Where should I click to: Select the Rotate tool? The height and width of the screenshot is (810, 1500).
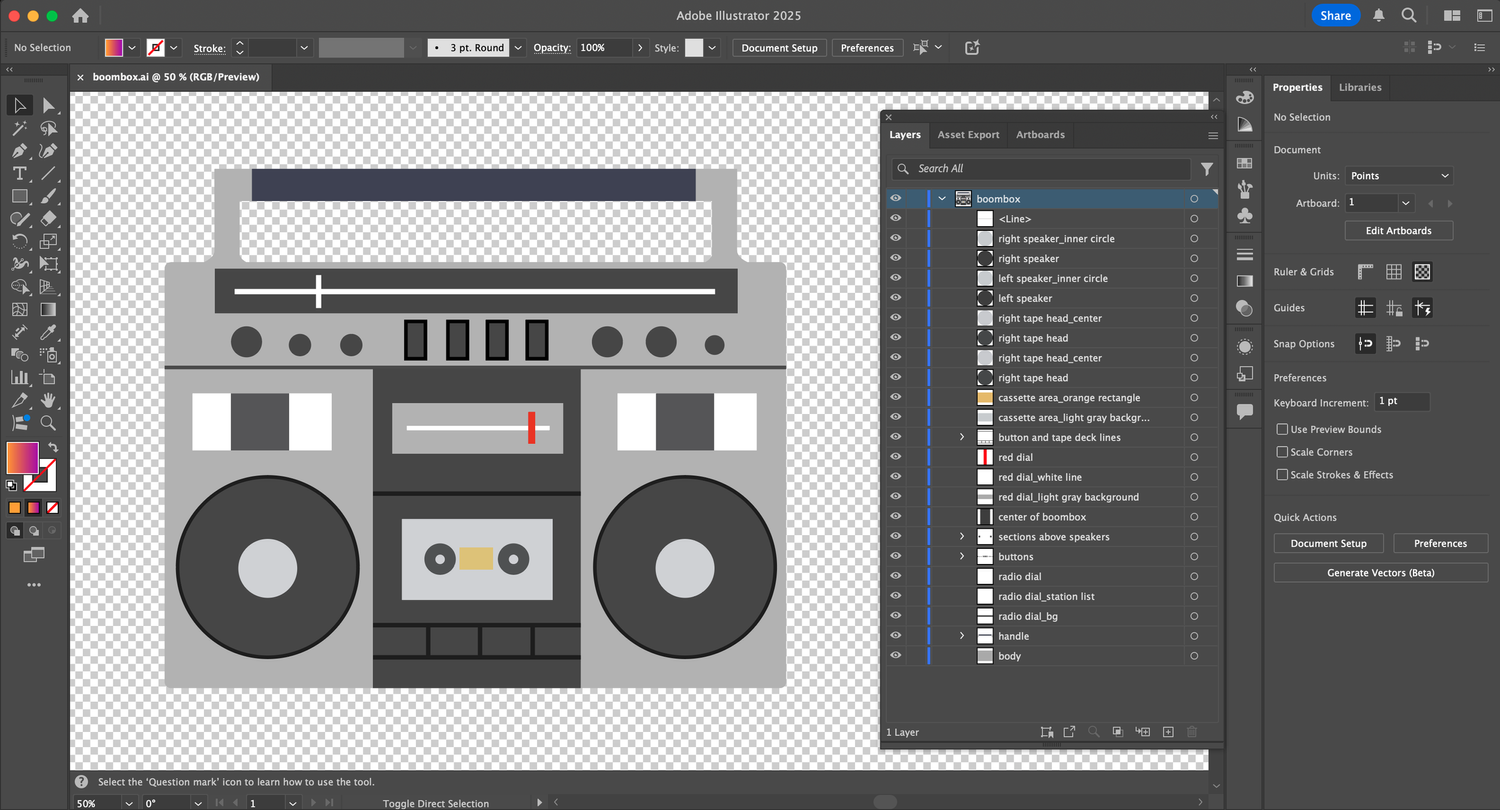coord(19,241)
